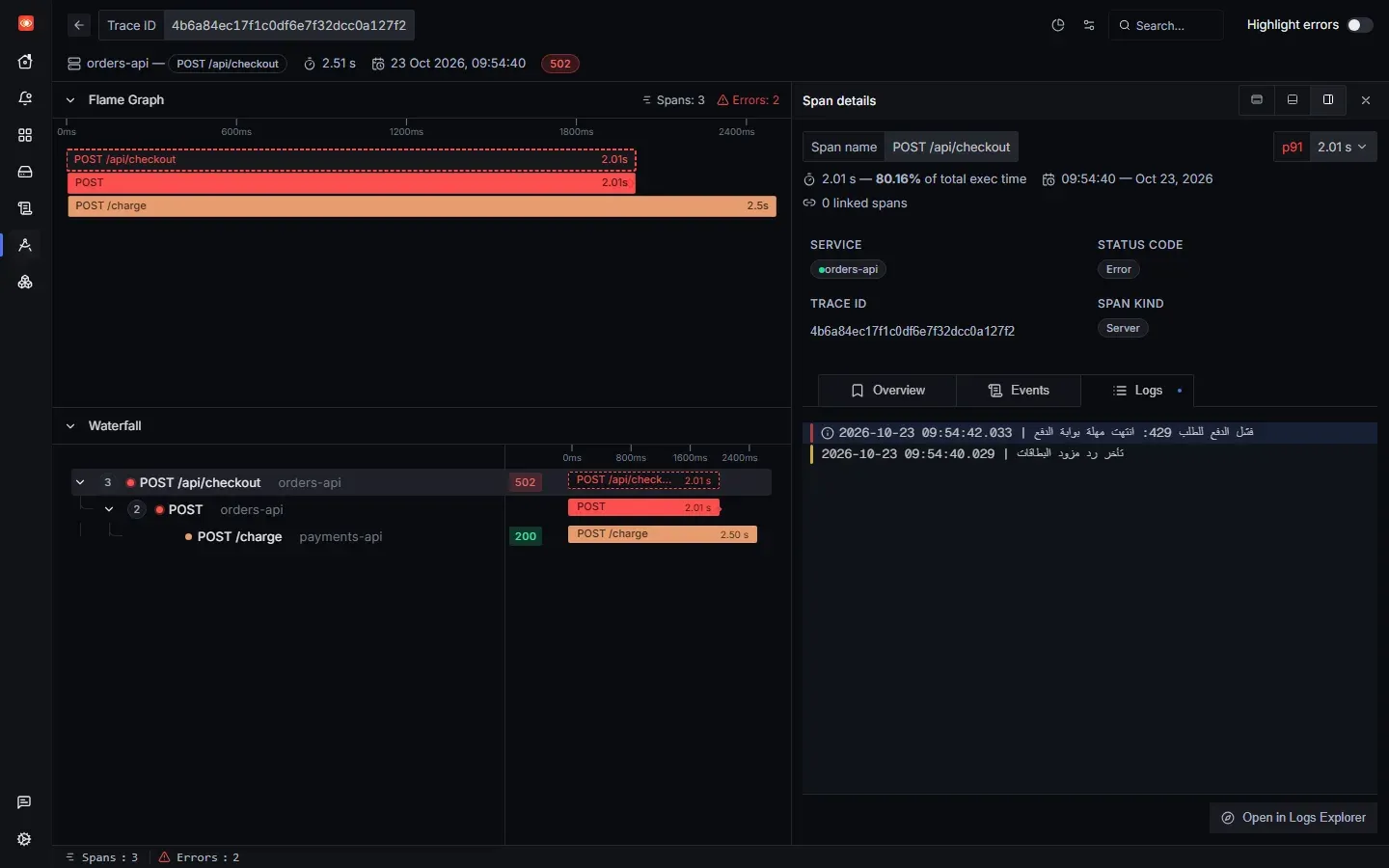This screenshot has height=868, width=1389.
Task: Click the 09:54:40.029 log line
Action: click(x=1089, y=454)
